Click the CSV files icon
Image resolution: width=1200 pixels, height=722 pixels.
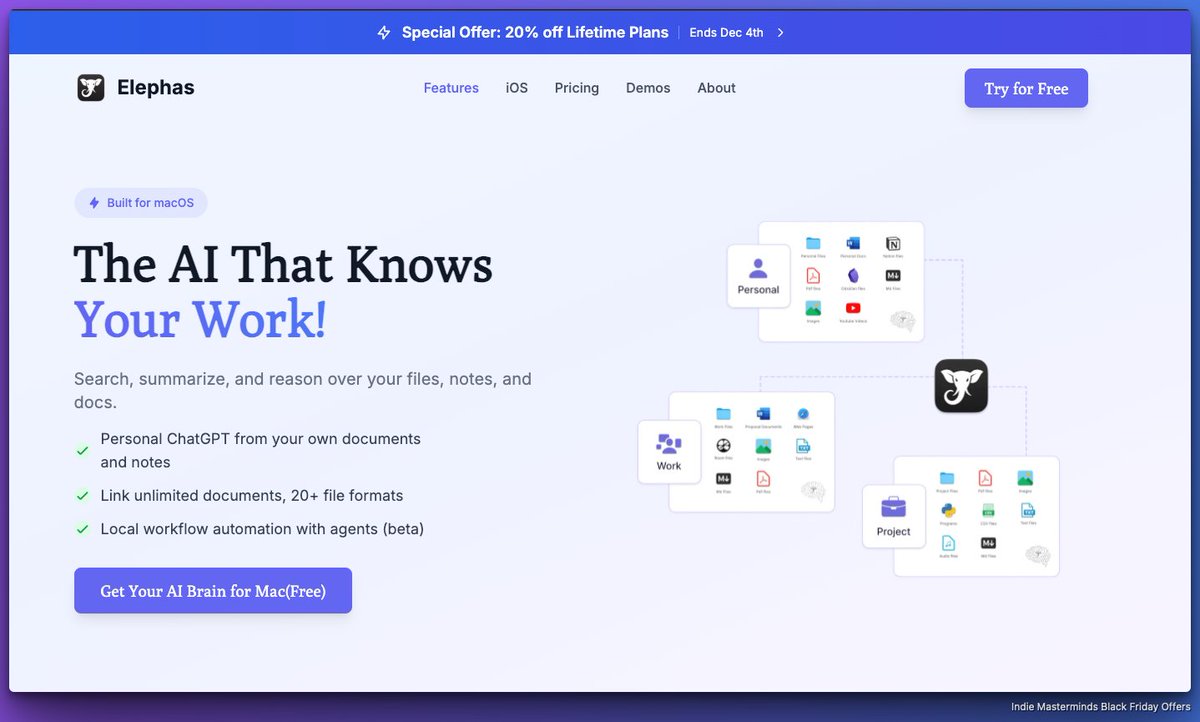987,510
